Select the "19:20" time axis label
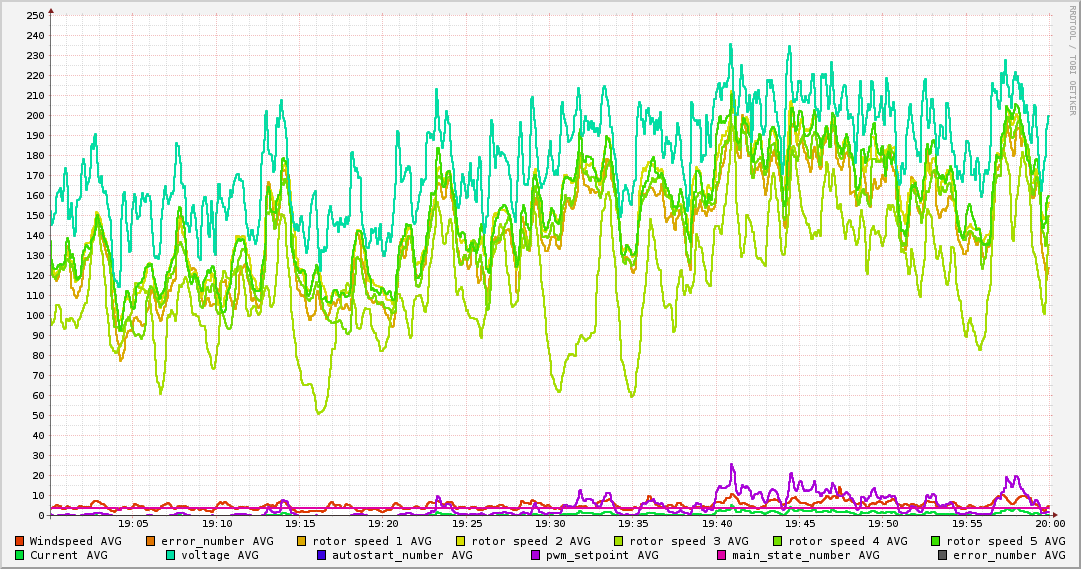 [x=383, y=524]
